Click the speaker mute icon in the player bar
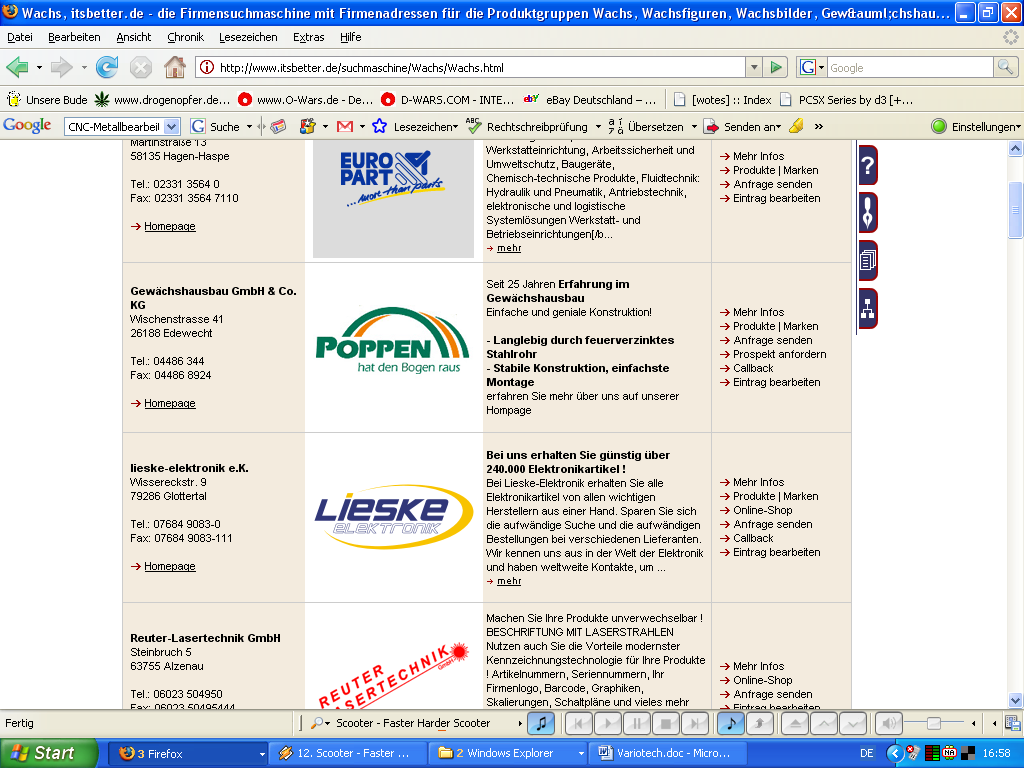1024x768 pixels. pyautogui.click(x=889, y=723)
